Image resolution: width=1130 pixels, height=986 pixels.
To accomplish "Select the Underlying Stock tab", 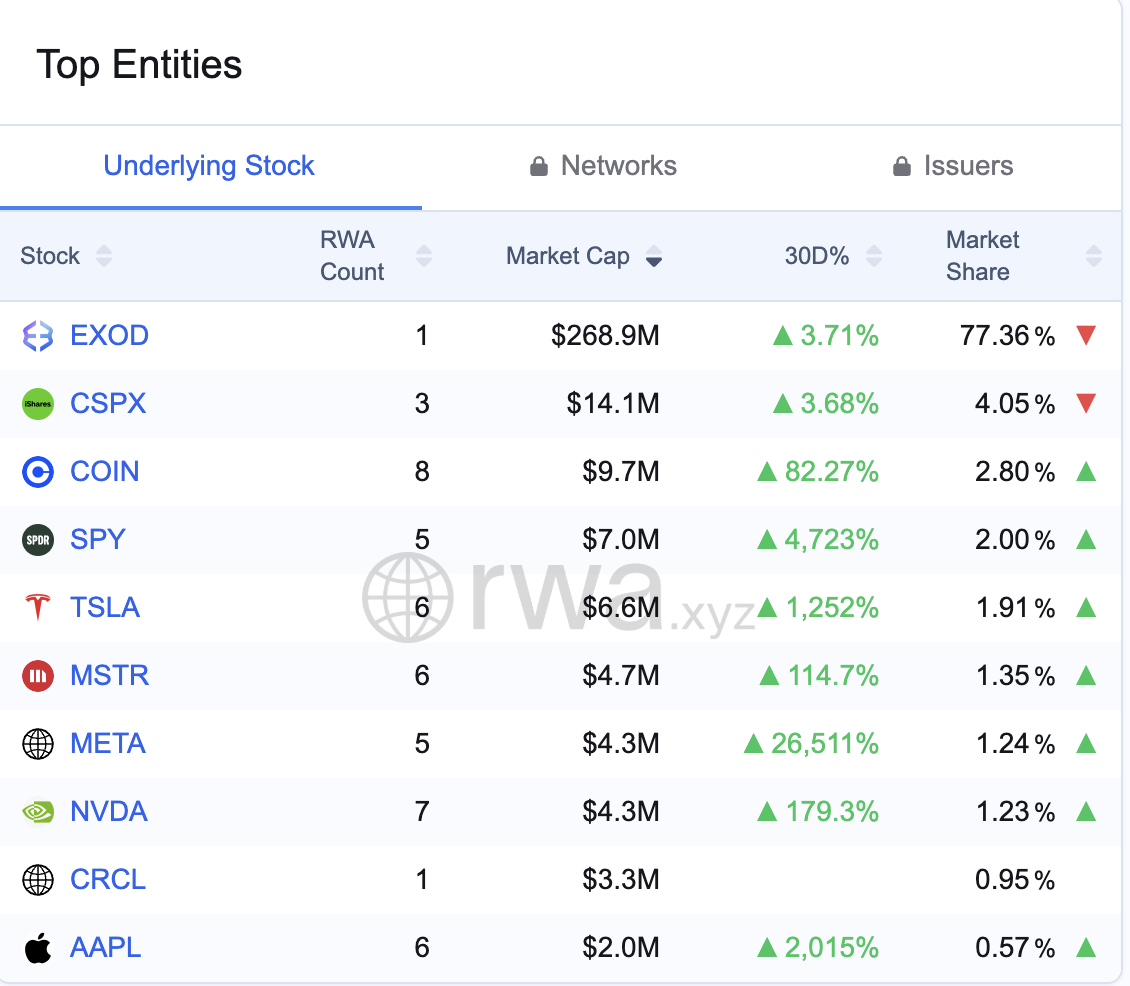I will pyautogui.click(x=209, y=166).
